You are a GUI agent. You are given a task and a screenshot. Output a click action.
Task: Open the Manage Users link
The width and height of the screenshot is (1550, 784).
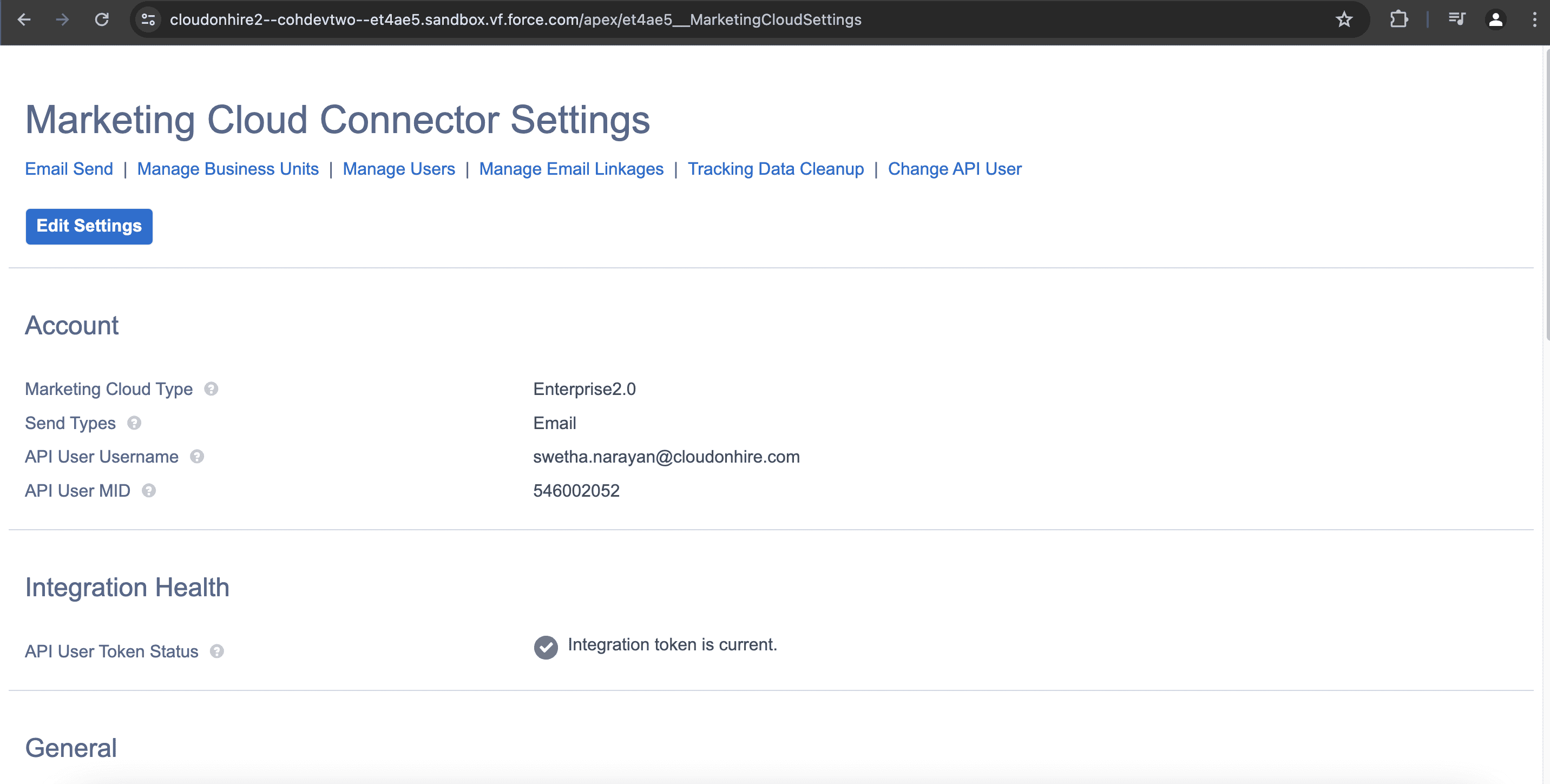(399, 169)
